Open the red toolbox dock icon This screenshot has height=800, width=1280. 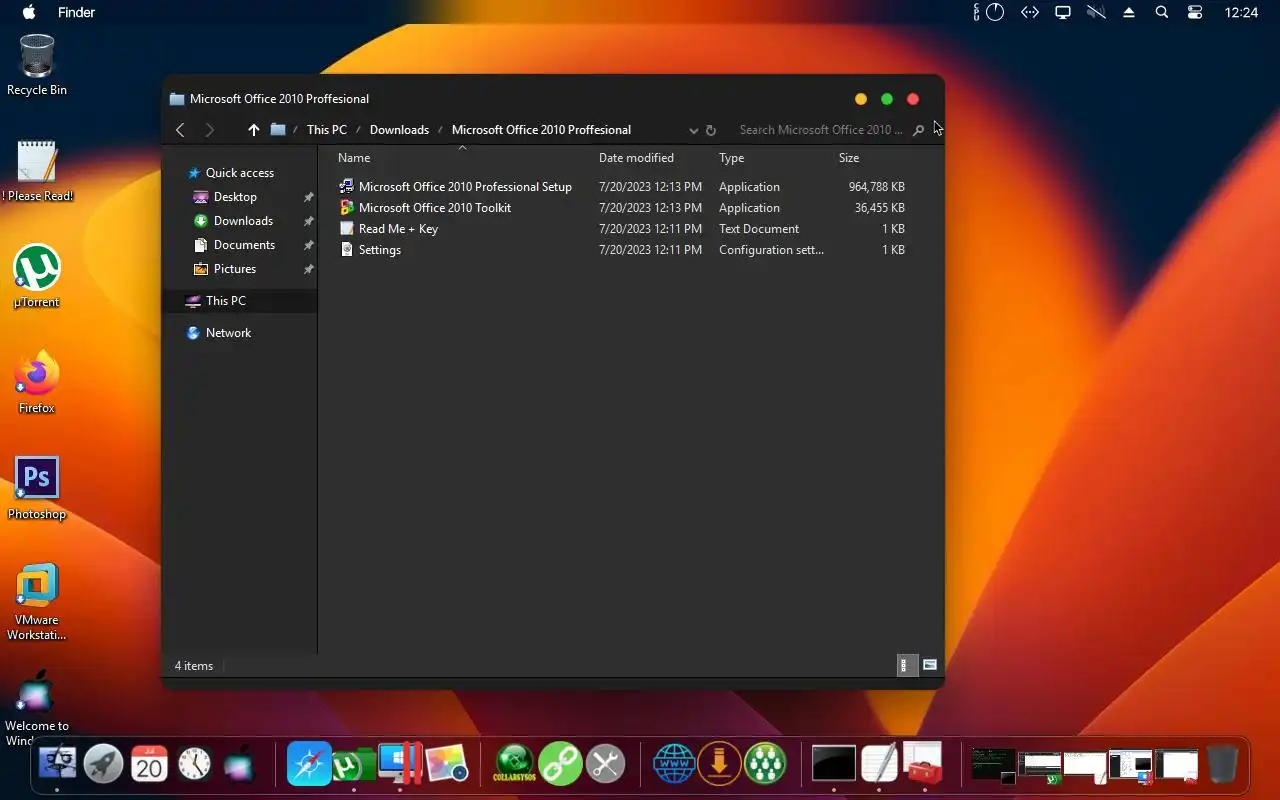coord(923,765)
